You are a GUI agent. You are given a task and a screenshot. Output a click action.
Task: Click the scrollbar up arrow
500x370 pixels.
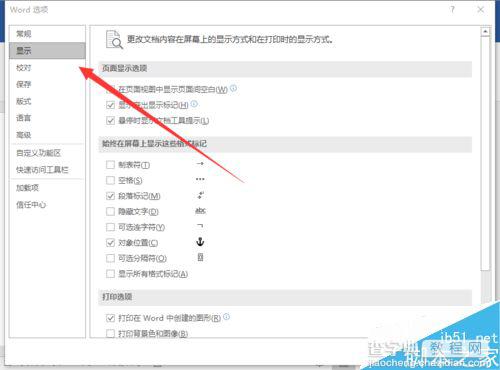485,32
